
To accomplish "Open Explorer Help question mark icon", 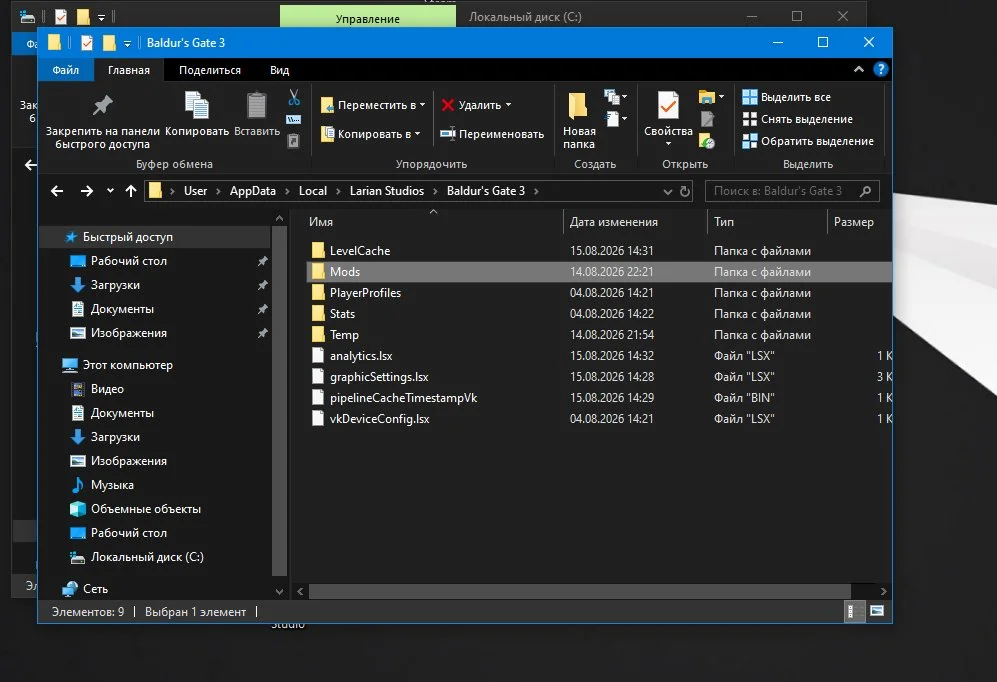I will tap(880, 69).
